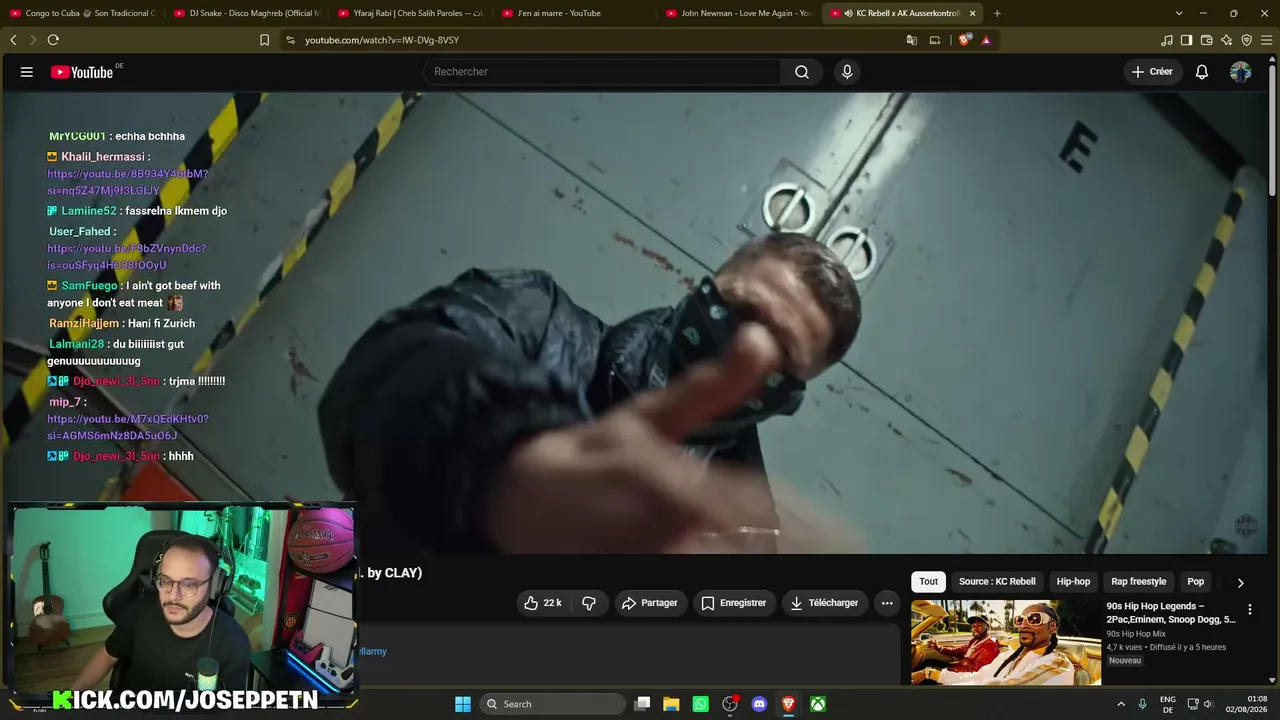This screenshot has width=1280, height=720.
Task: Open the Brave Wallet icon
Action: (1206, 40)
